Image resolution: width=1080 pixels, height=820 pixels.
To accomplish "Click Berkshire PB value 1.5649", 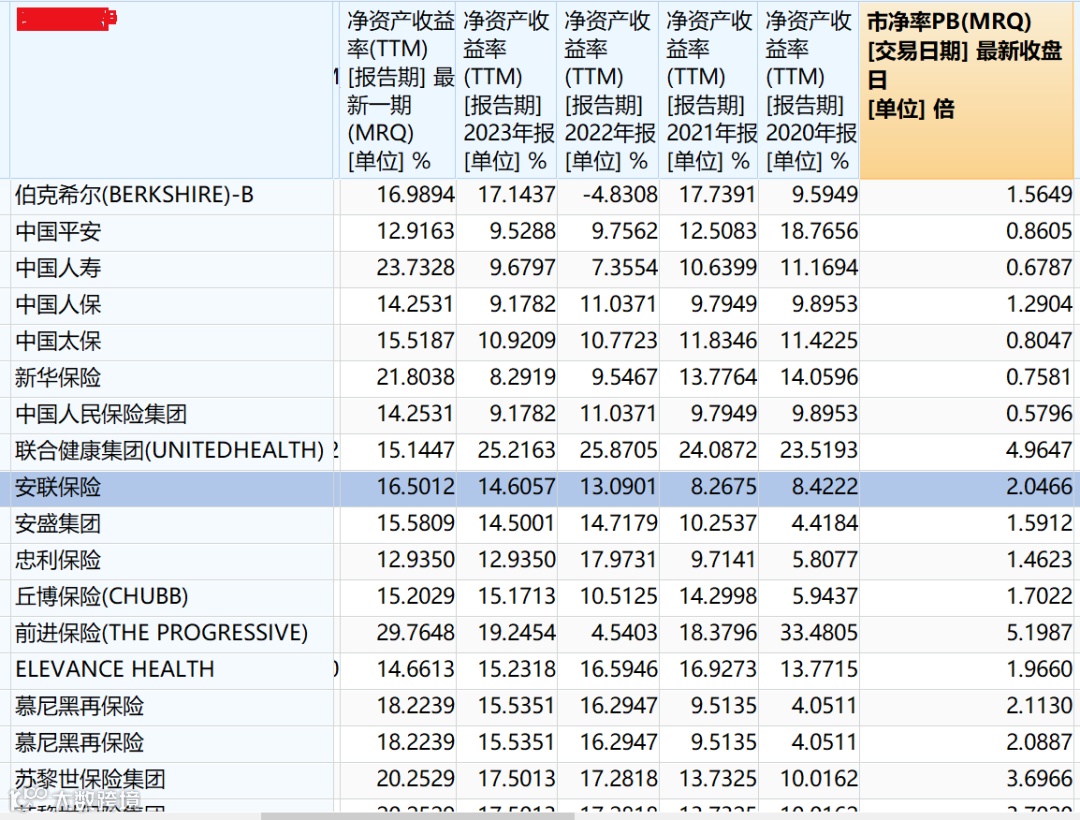I will point(1039,195).
